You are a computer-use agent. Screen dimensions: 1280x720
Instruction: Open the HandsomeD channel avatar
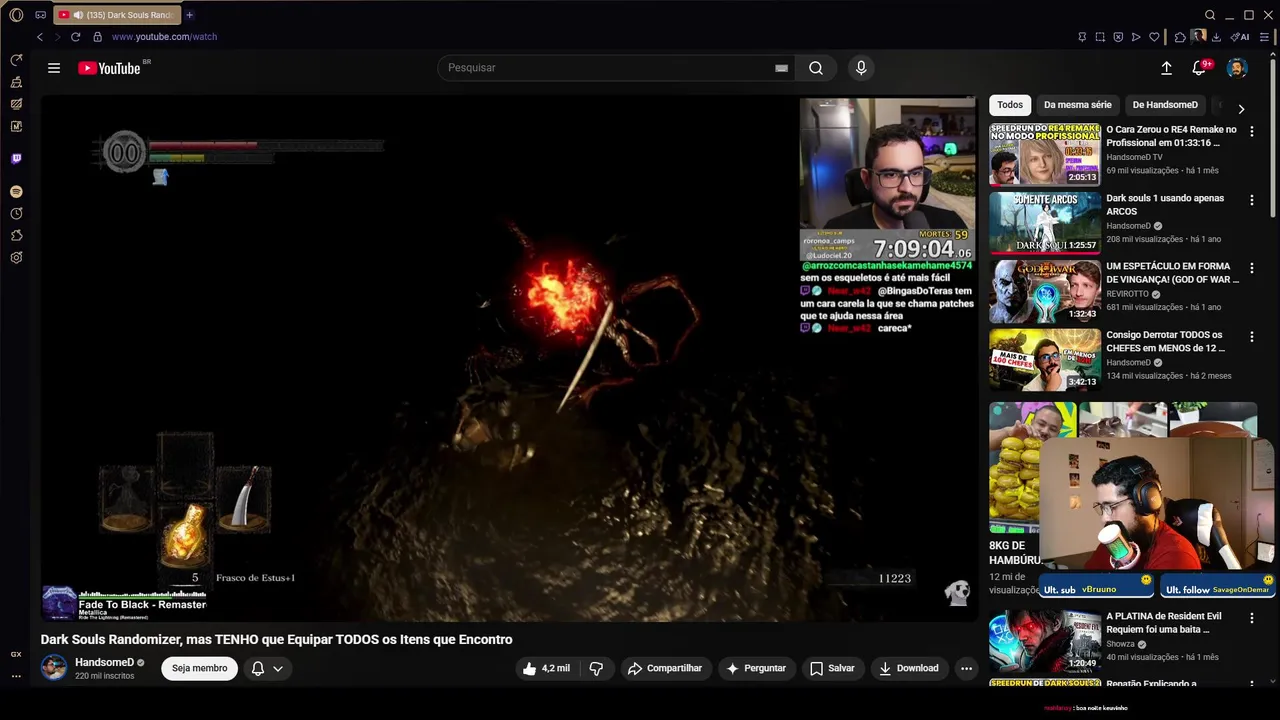tap(54, 668)
